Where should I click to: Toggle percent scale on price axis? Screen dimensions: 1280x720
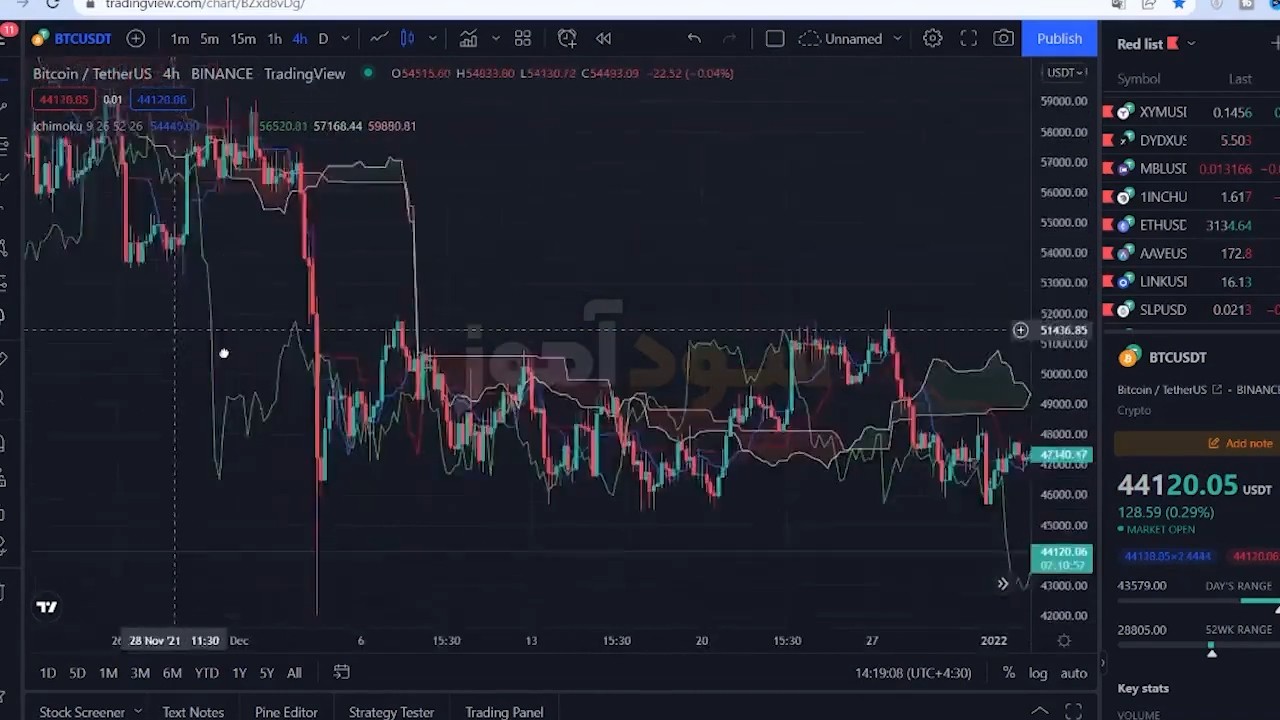tap(1009, 673)
